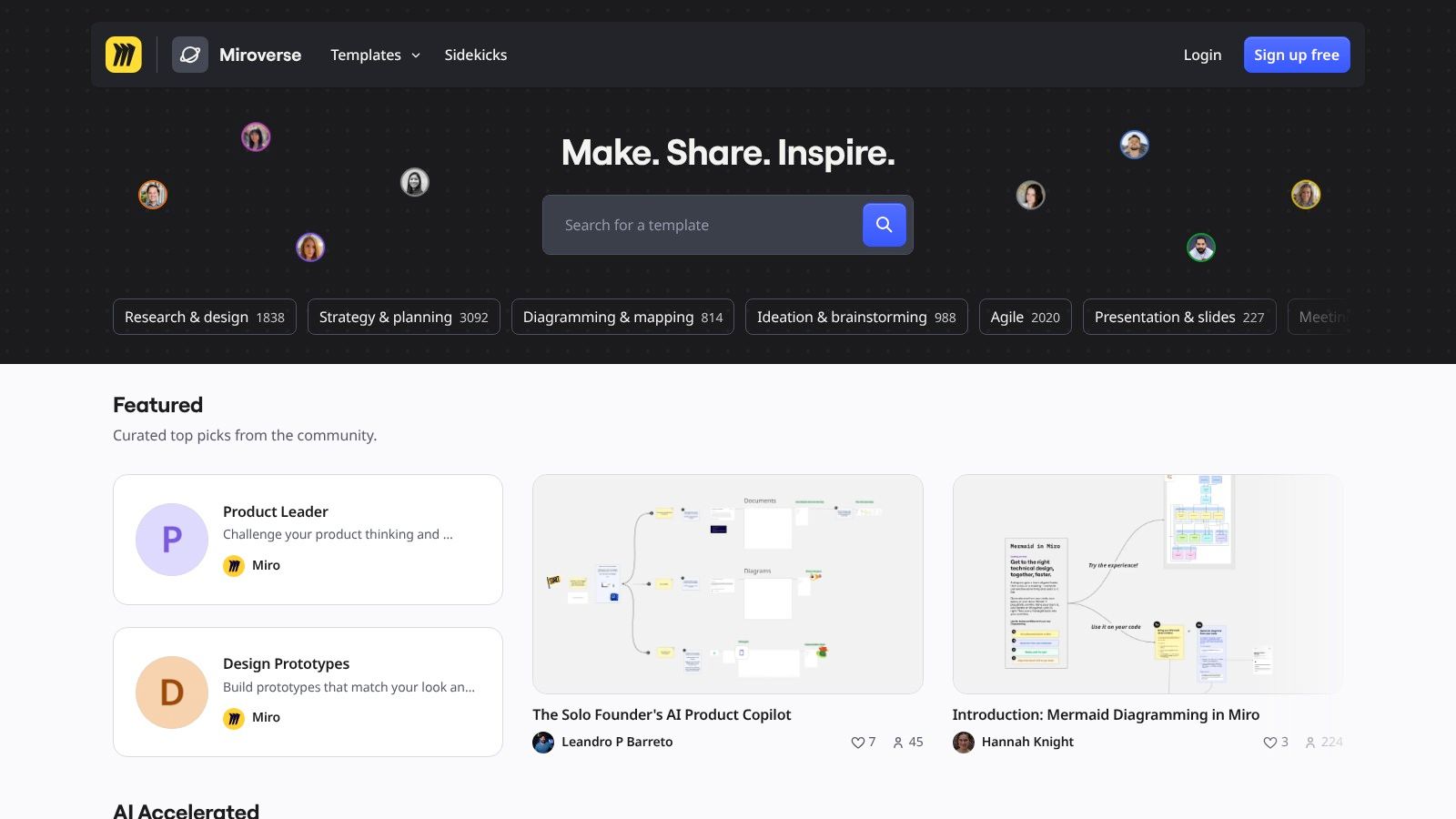The height and width of the screenshot is (819, 1456).
Task: Select the orange D avatar for Design Prototypes
Action: [x=172, y=693]
